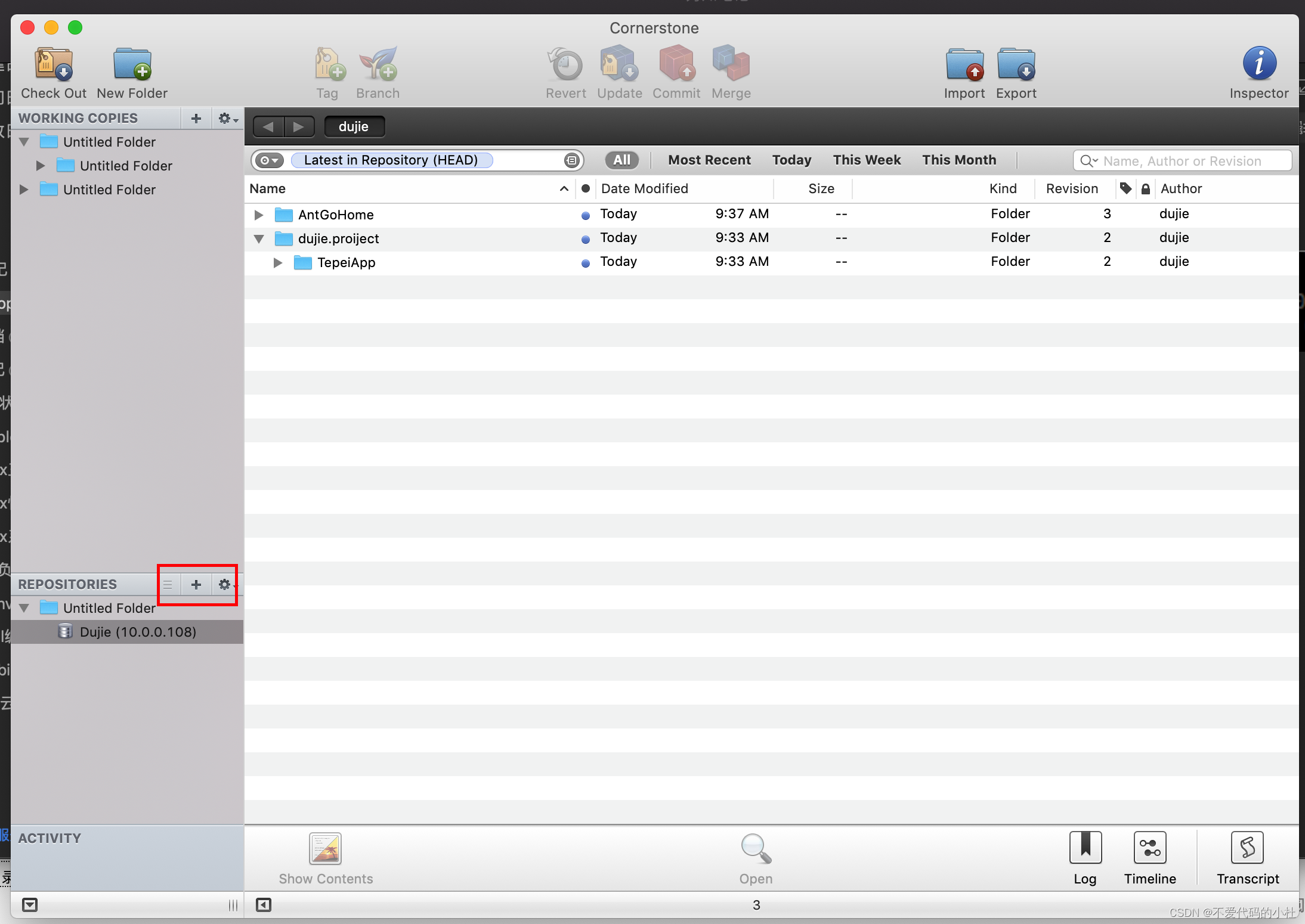Screen dimensions: 1305x924
Task: Select the This Week tab filter
Action: coord(867,159)
